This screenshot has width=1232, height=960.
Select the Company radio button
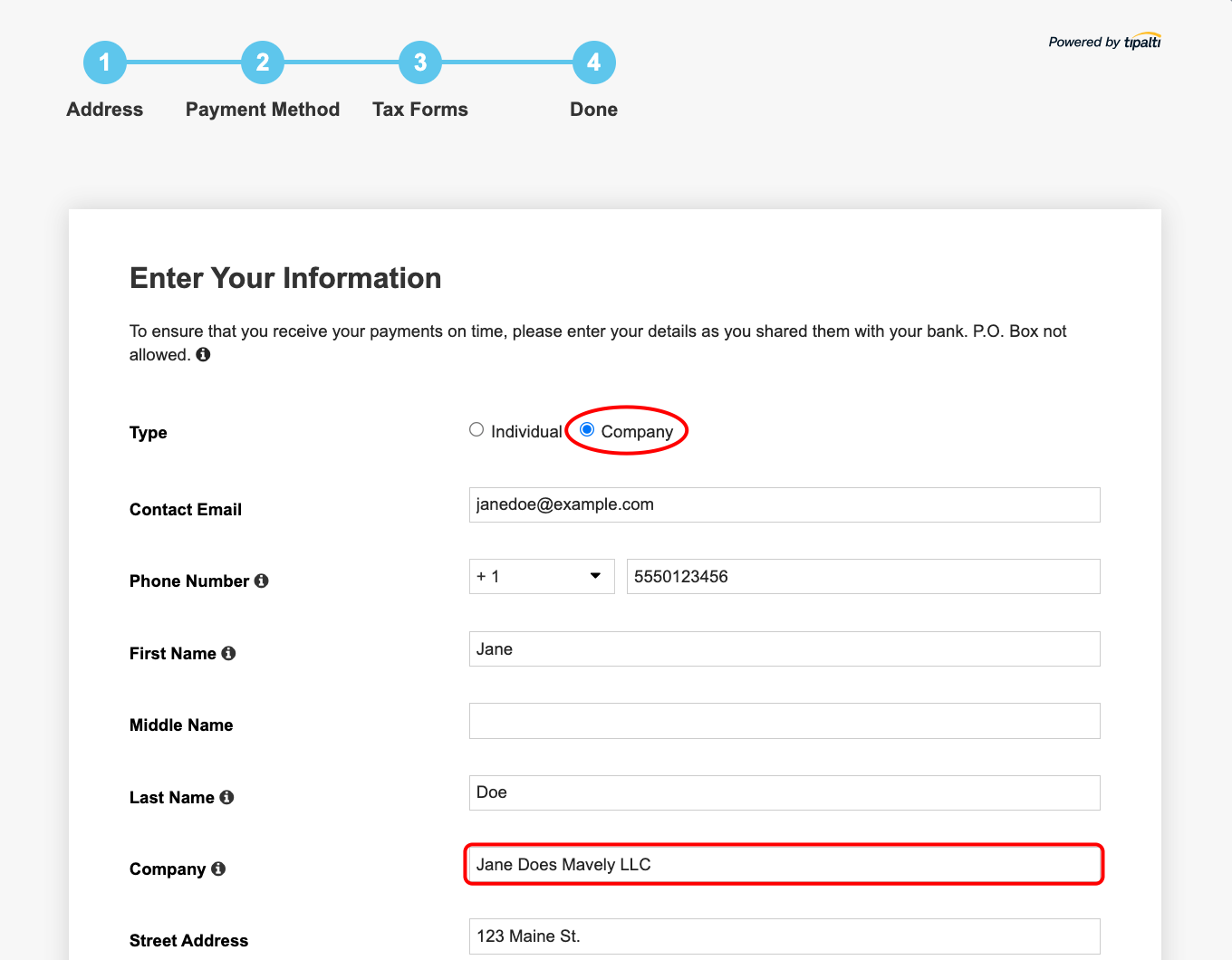[x=587, y=429]
